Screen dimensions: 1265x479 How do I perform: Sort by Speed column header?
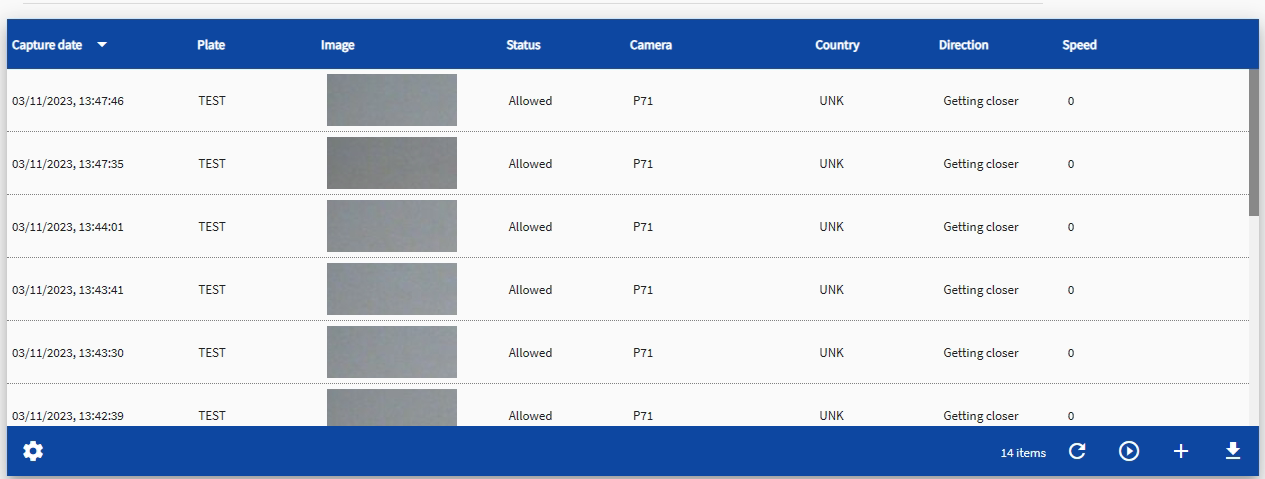pyautogui.click(x=1080, y=45)
